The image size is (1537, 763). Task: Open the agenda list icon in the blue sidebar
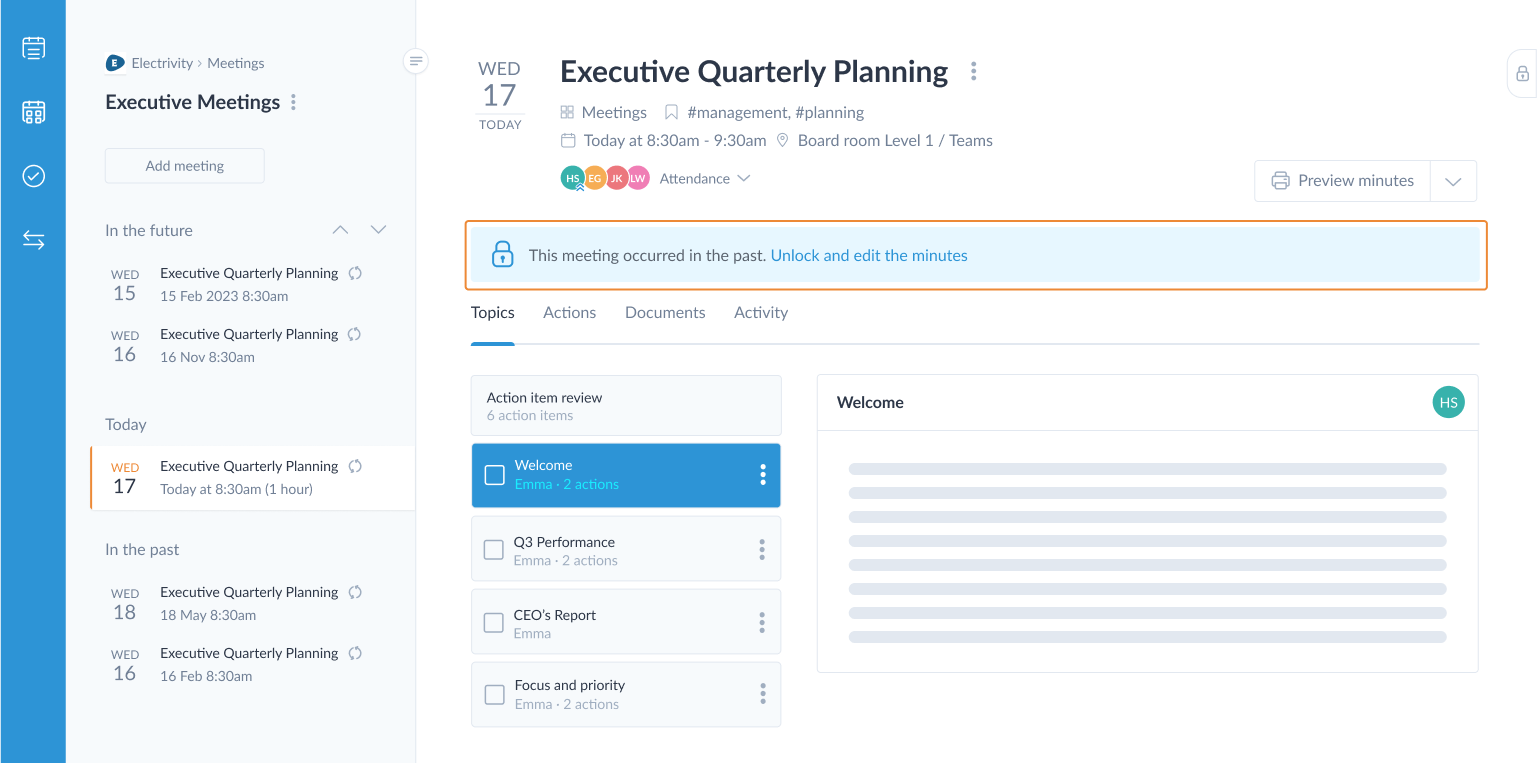click(x=34, y=48)
